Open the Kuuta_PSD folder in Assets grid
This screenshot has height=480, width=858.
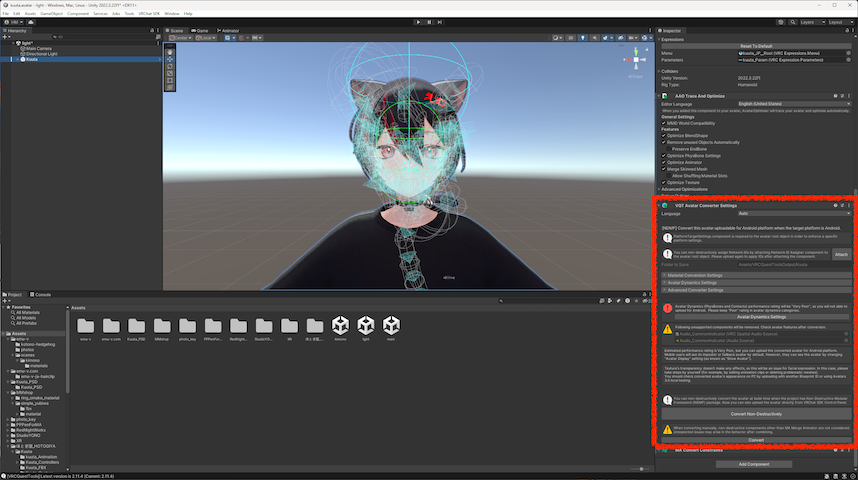coord(136,328)
